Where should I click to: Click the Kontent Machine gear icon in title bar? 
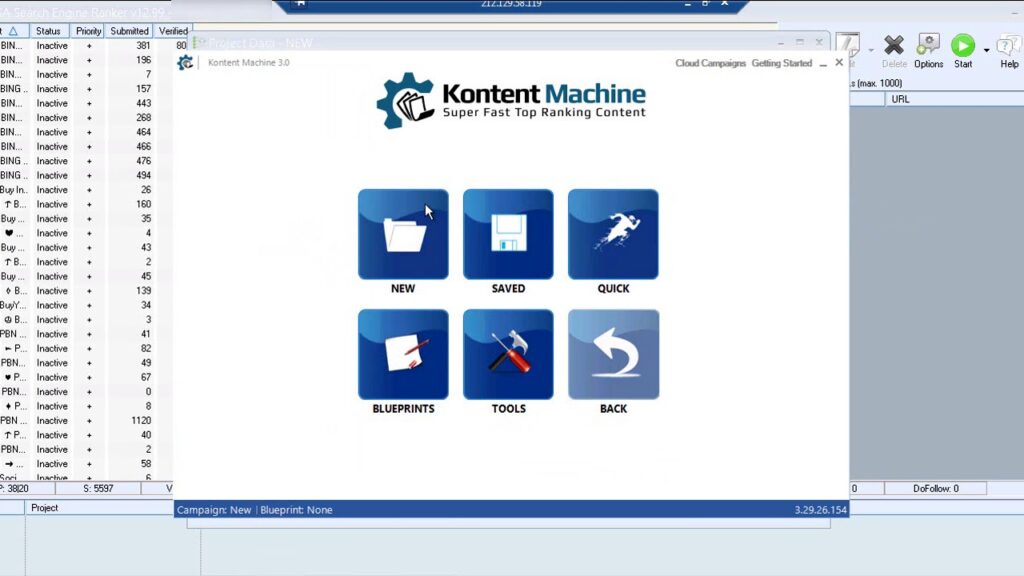[x=185, y=63]
